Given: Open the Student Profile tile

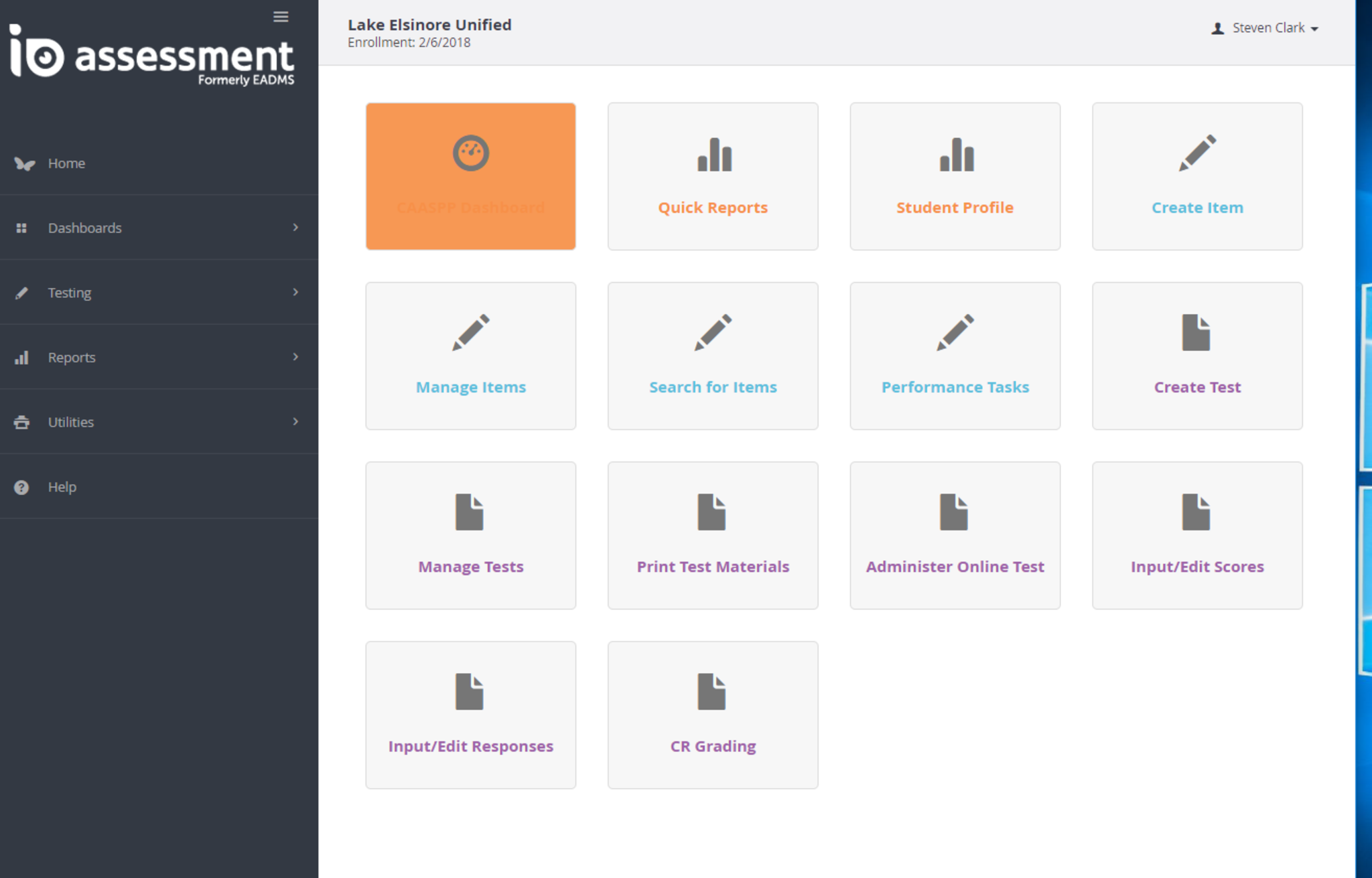Looking at the screenshot, I should click(x=955, y=177).
